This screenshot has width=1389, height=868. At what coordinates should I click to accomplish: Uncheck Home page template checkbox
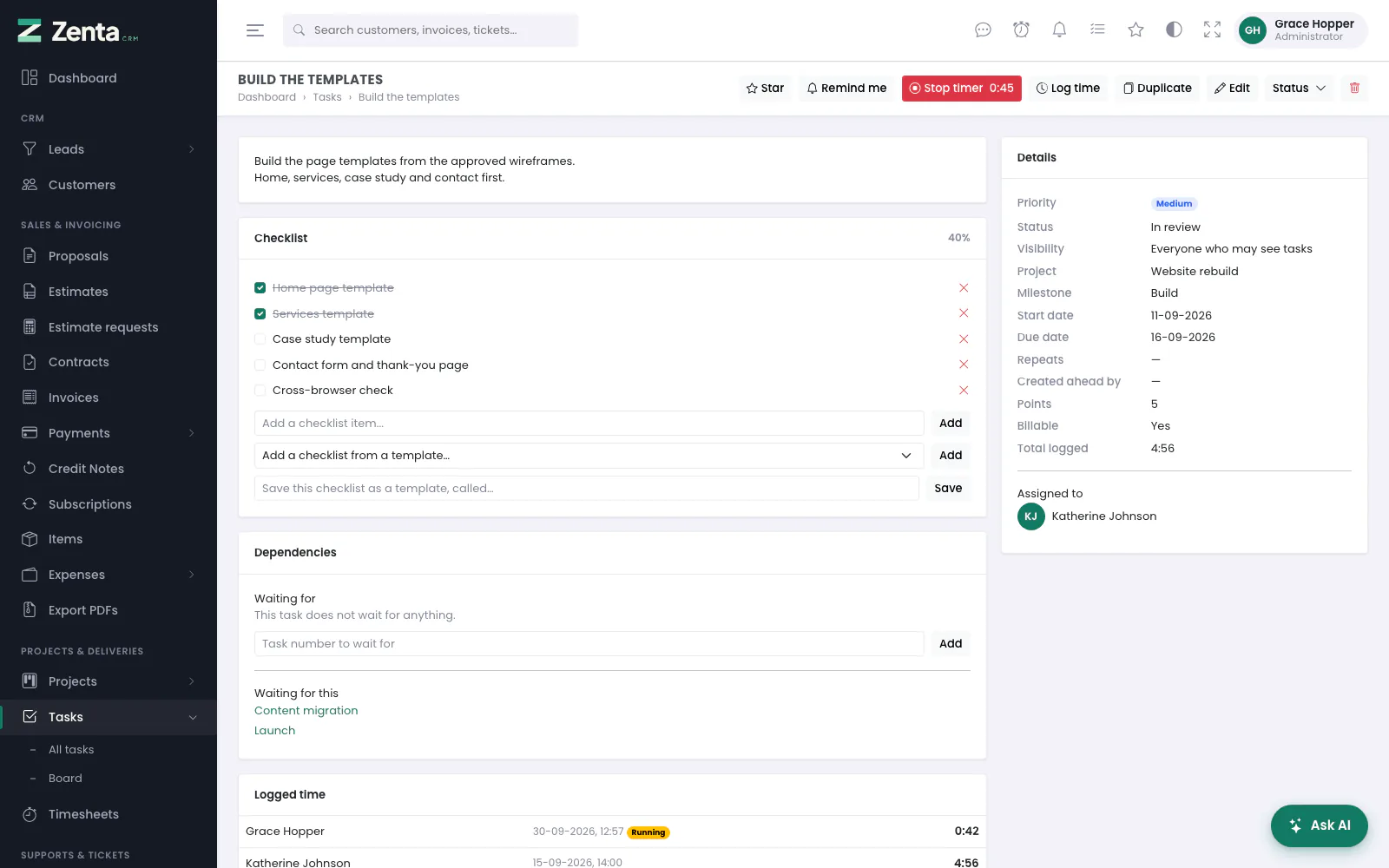tap(260, 288)
